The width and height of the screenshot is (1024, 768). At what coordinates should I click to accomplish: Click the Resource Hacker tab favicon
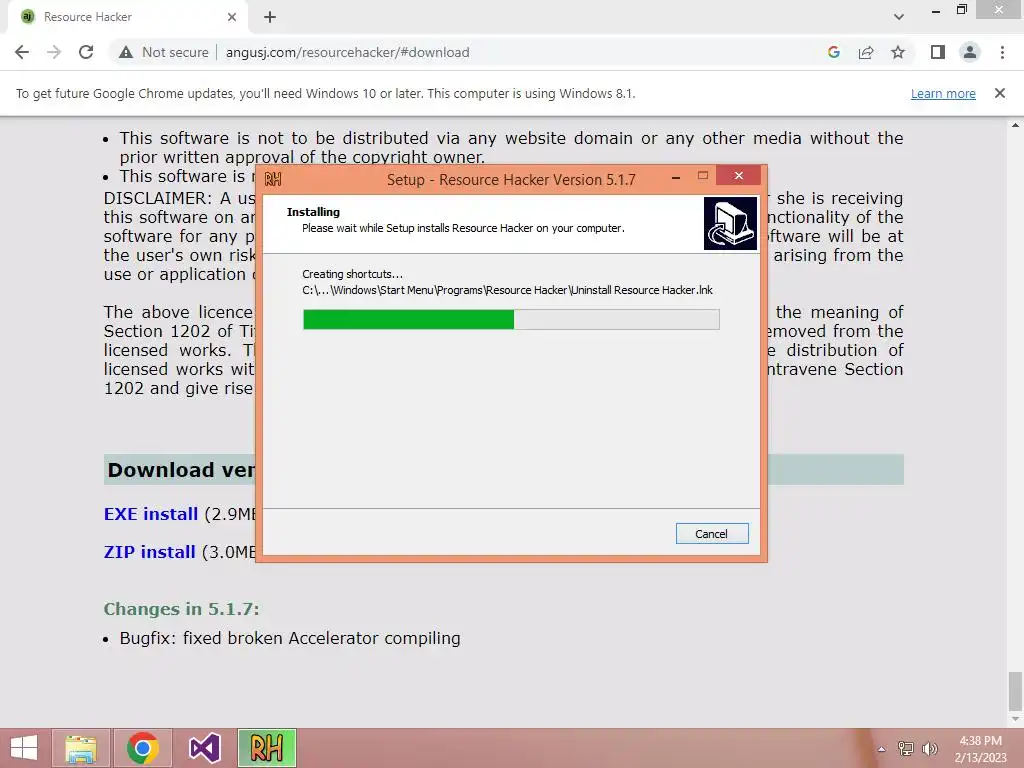(x=28, y=17)
